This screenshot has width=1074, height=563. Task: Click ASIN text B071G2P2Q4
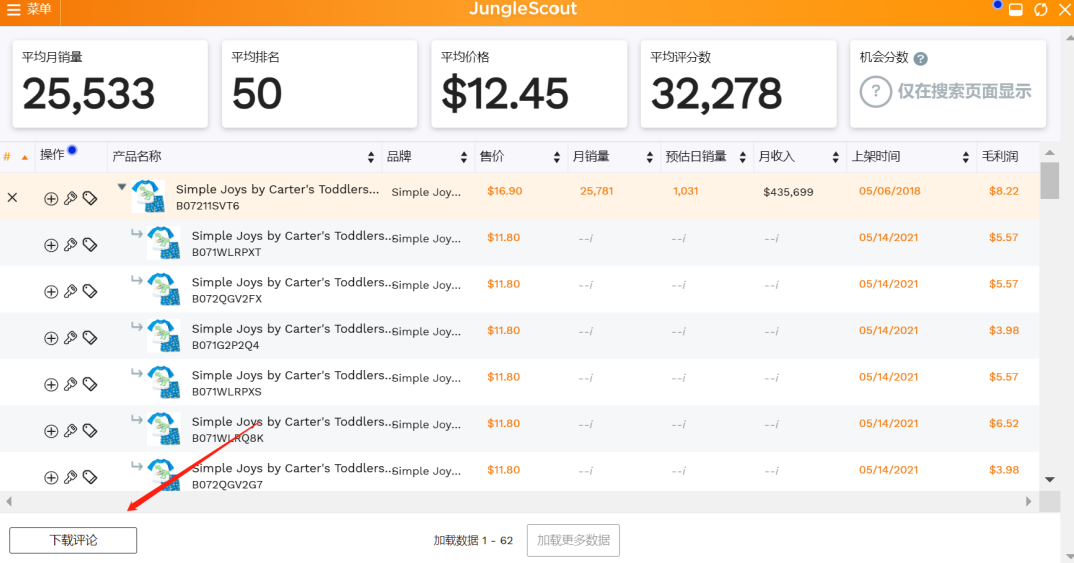click(x=225, y=345)
